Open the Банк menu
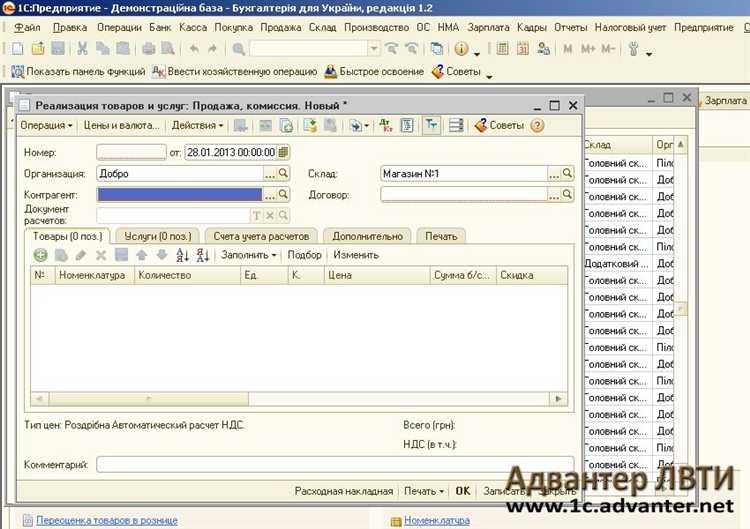The width and height of the screenshot is (750, 529). coord(160,27)
